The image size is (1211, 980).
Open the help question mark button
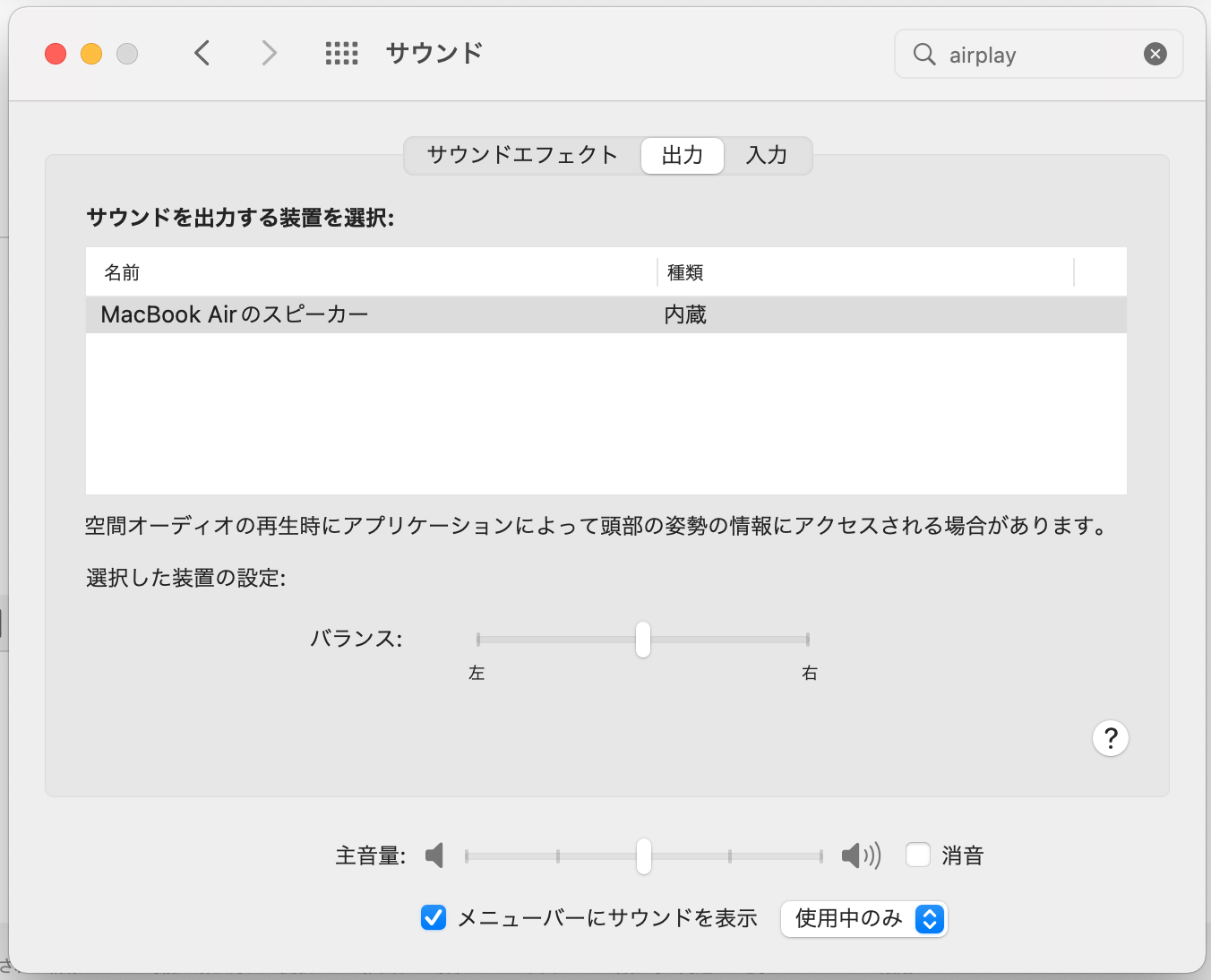coord(1110,738)
